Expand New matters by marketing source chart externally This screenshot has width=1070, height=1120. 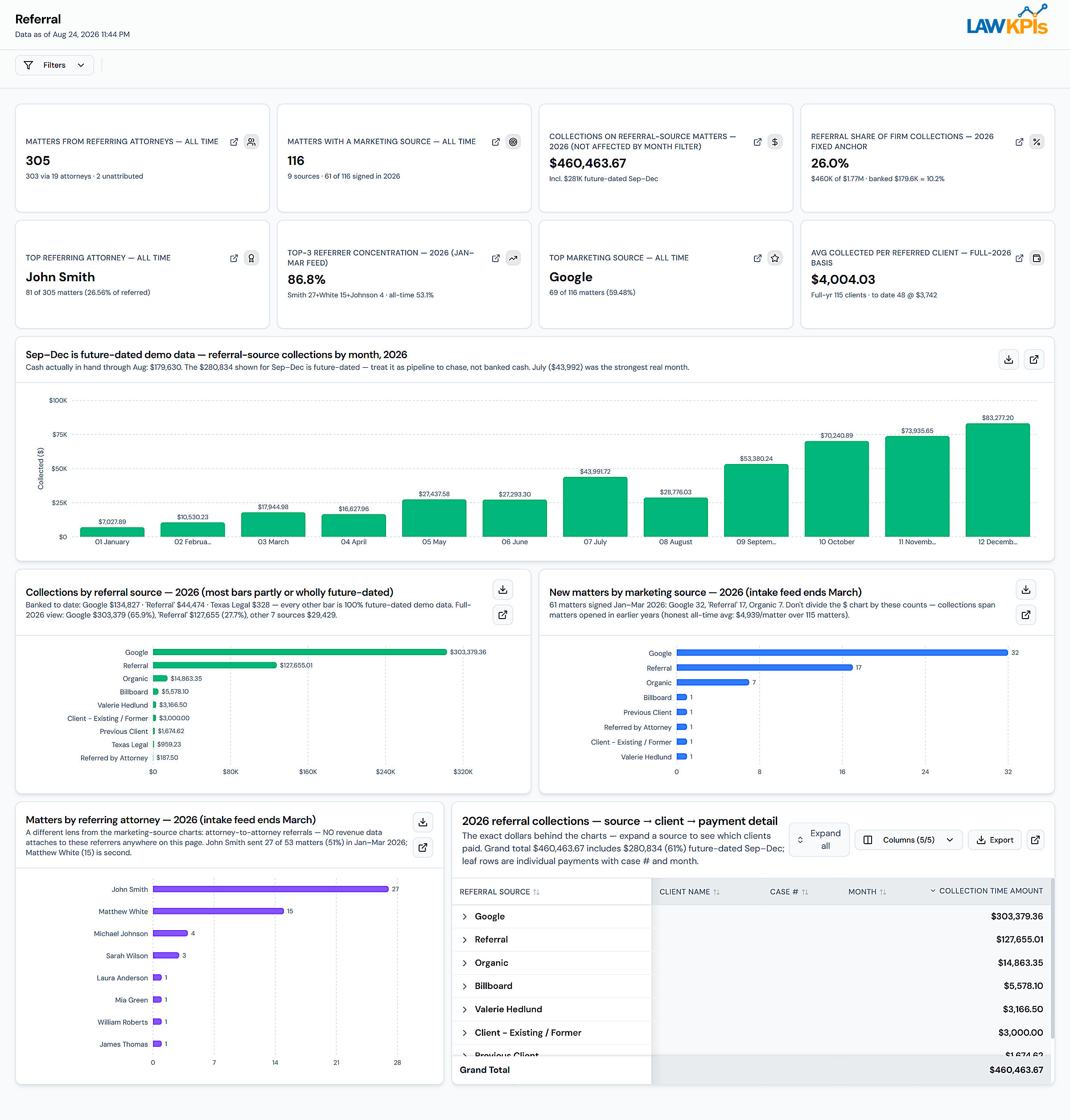pos(1026,615)
